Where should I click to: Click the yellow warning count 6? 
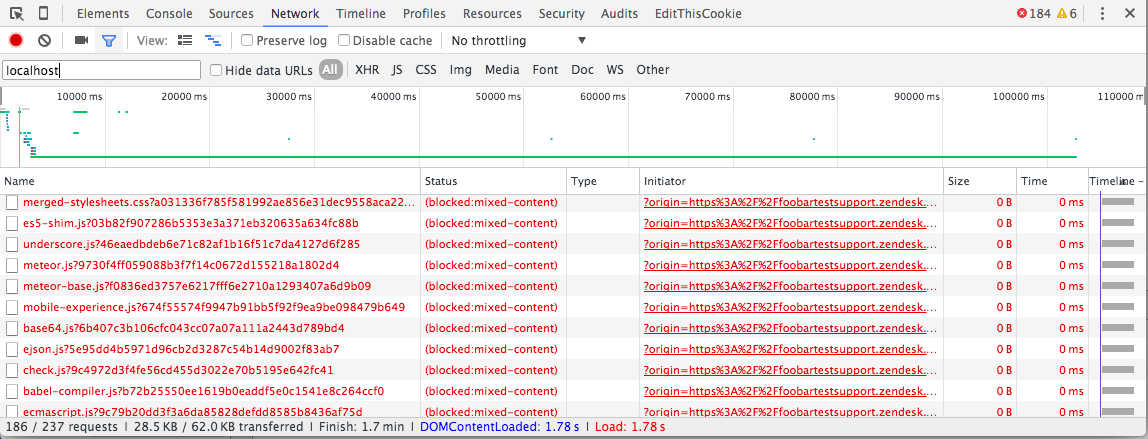[1067, 13]
